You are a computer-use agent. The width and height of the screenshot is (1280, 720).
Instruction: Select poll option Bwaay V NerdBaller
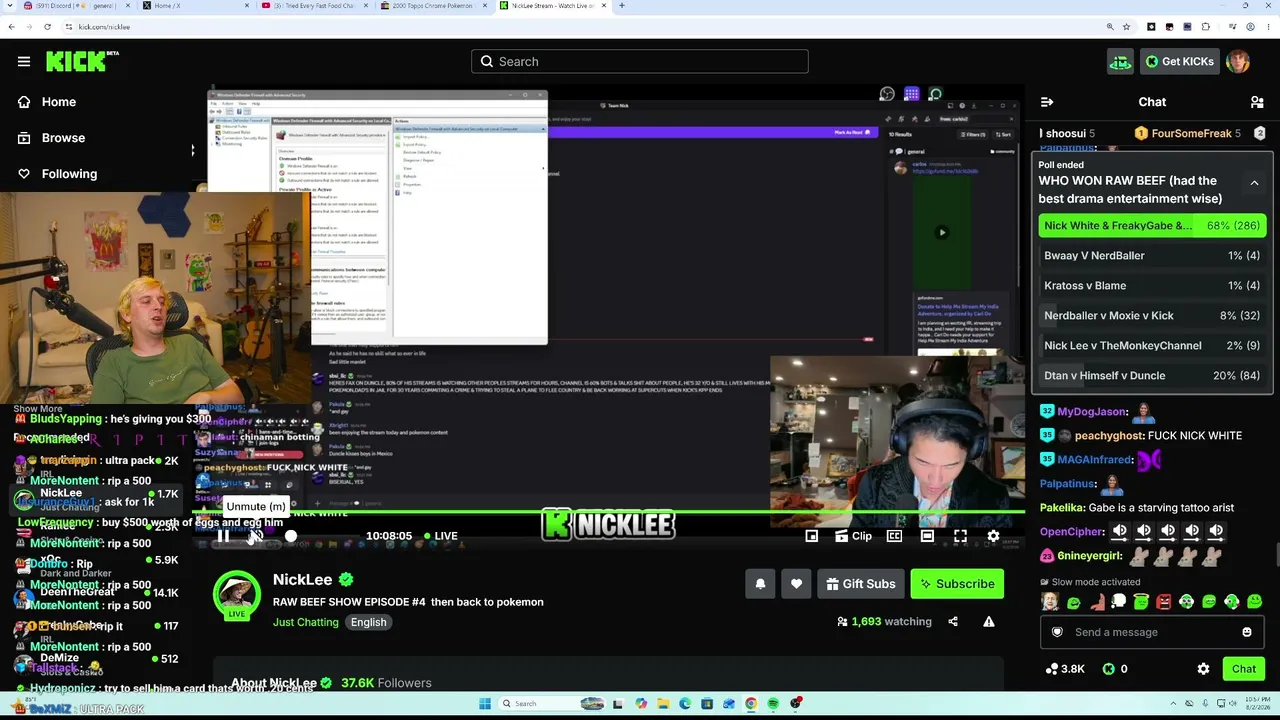pos(1152,256)
